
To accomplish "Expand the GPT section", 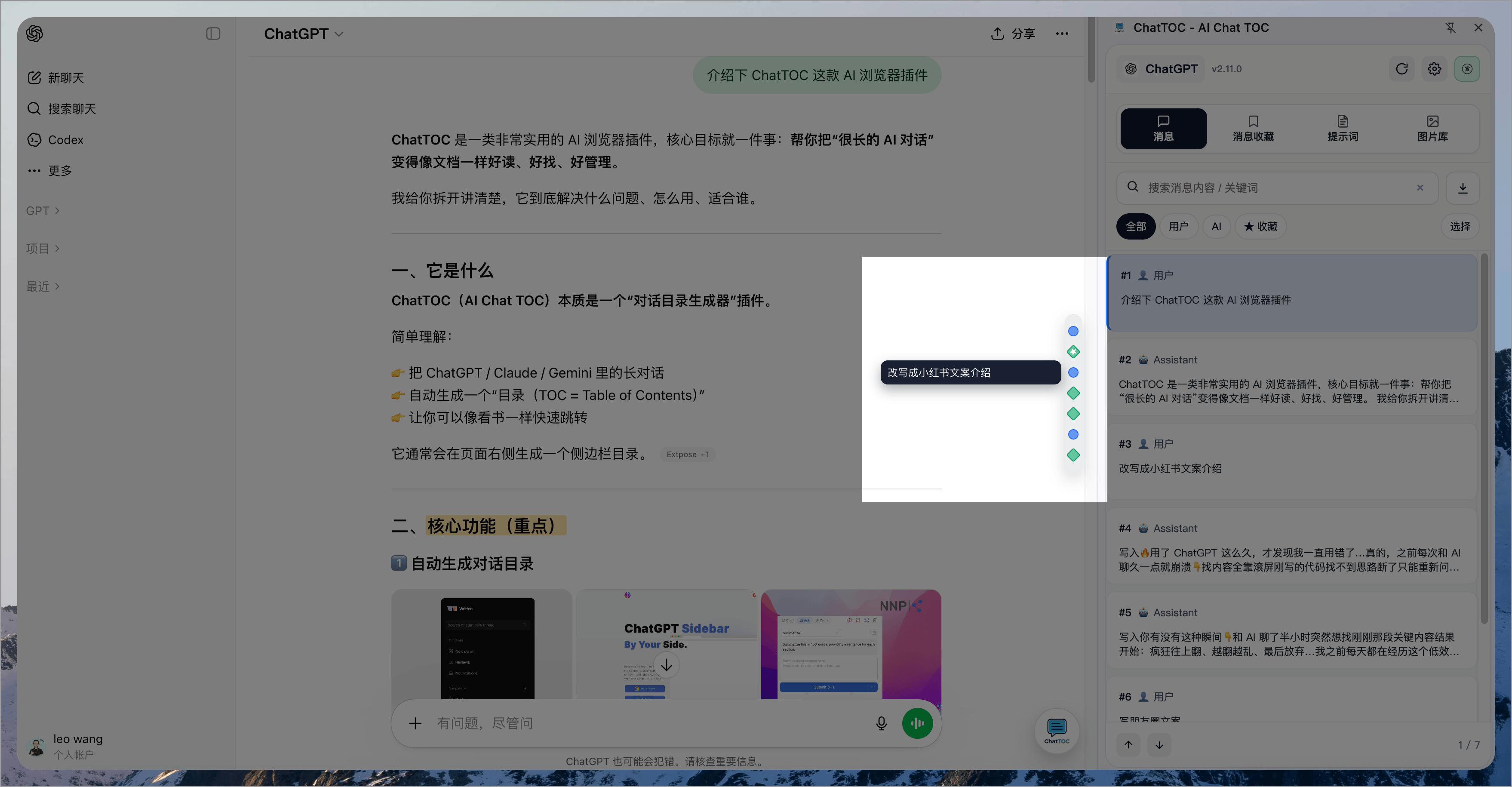I will (43, 211).
